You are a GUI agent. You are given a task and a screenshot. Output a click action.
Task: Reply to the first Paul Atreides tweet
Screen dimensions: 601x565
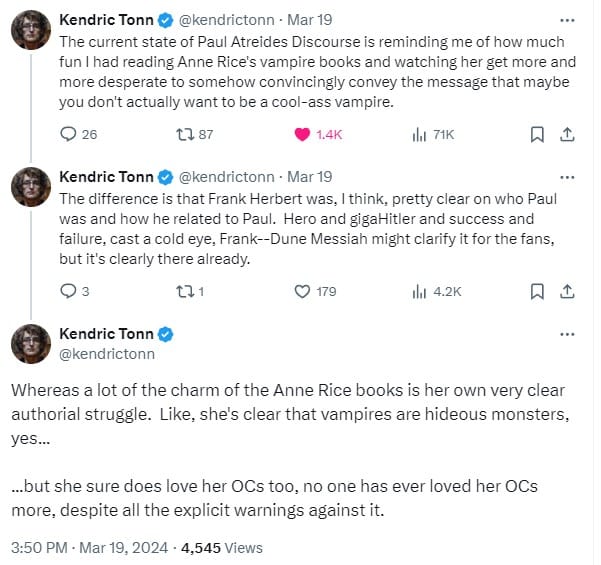[78, 135]
